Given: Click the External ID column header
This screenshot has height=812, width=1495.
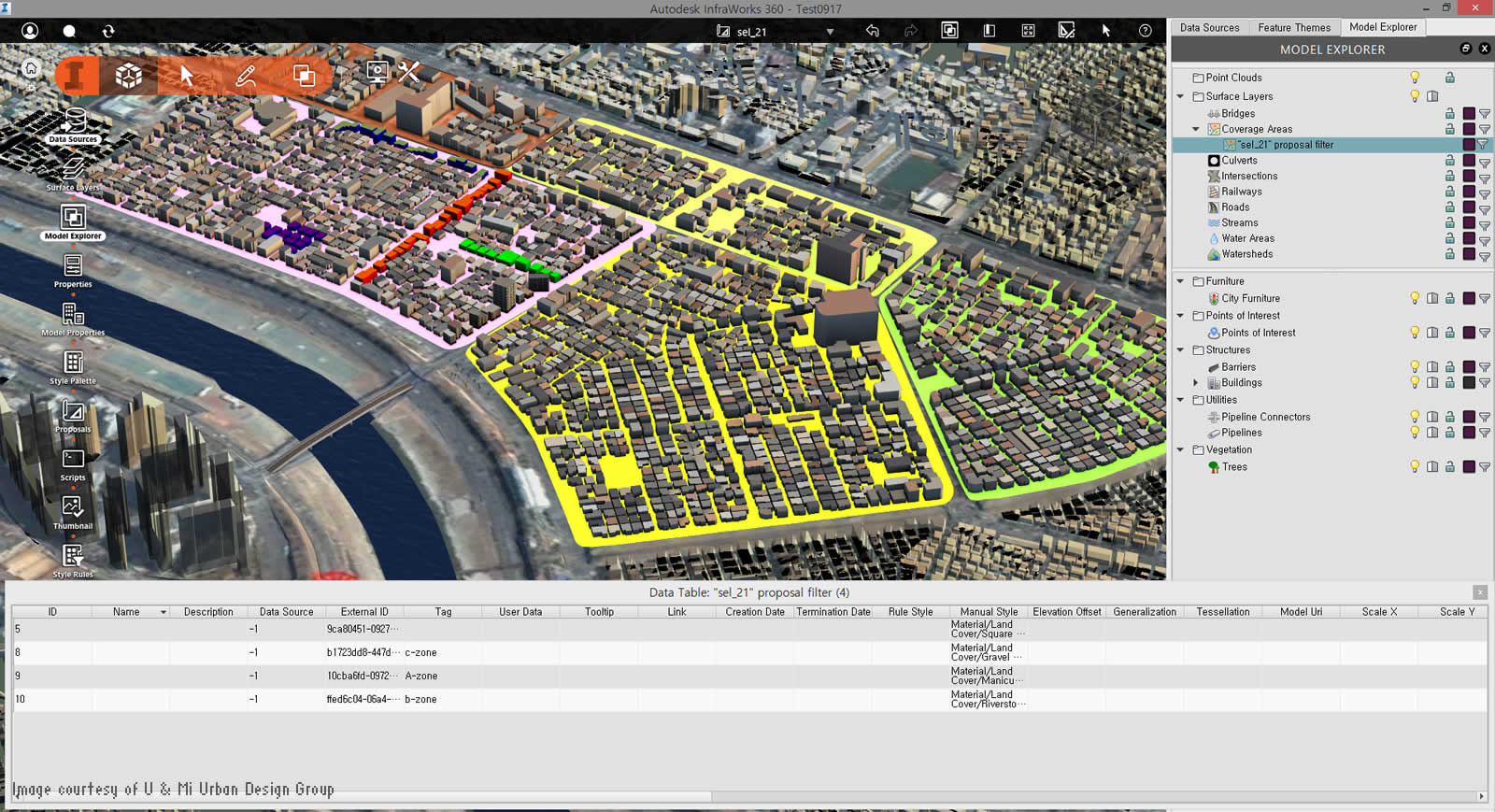Looking at the screenshot, I should (364, 612).
